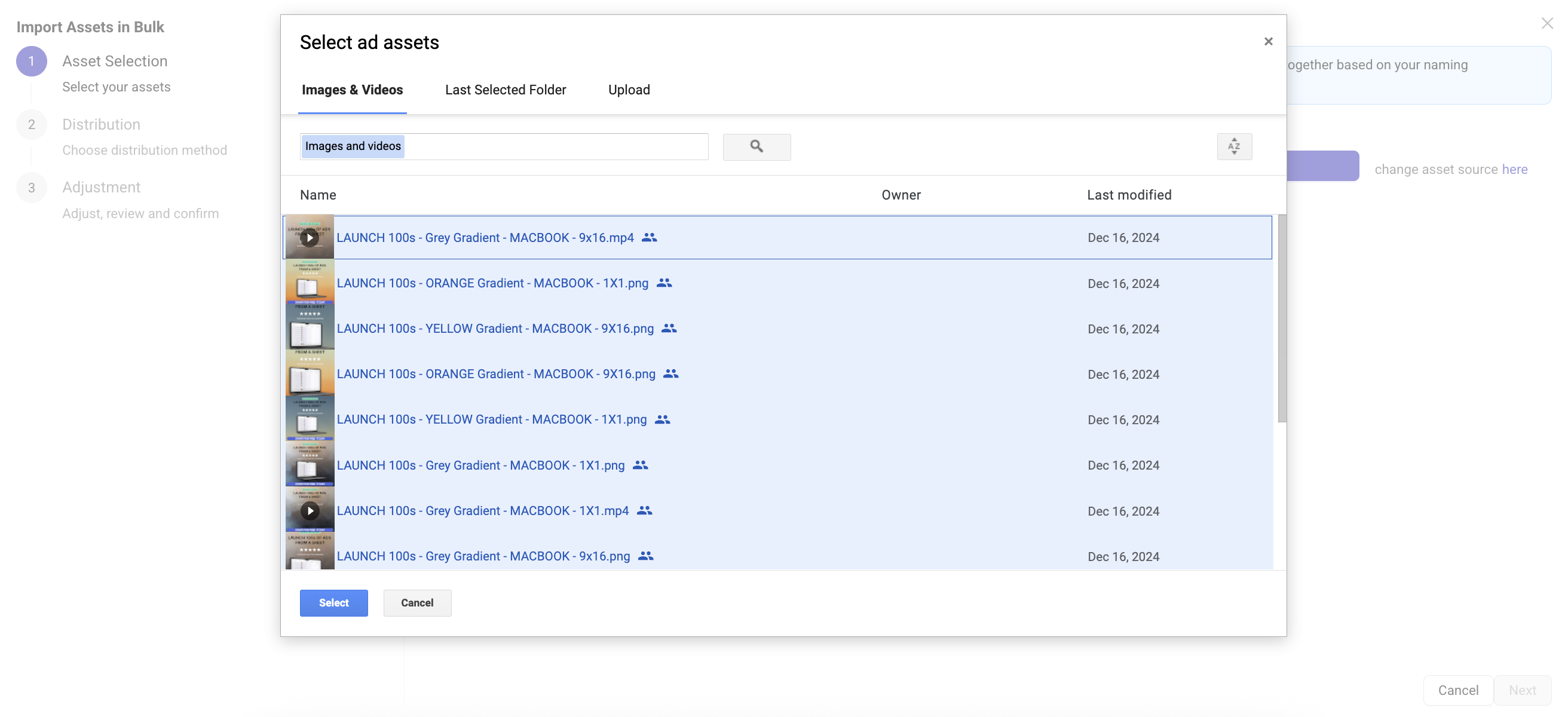Click the dialog's Cancel button
Viewport: 1568px width, 717px height.
pos(417,602)
